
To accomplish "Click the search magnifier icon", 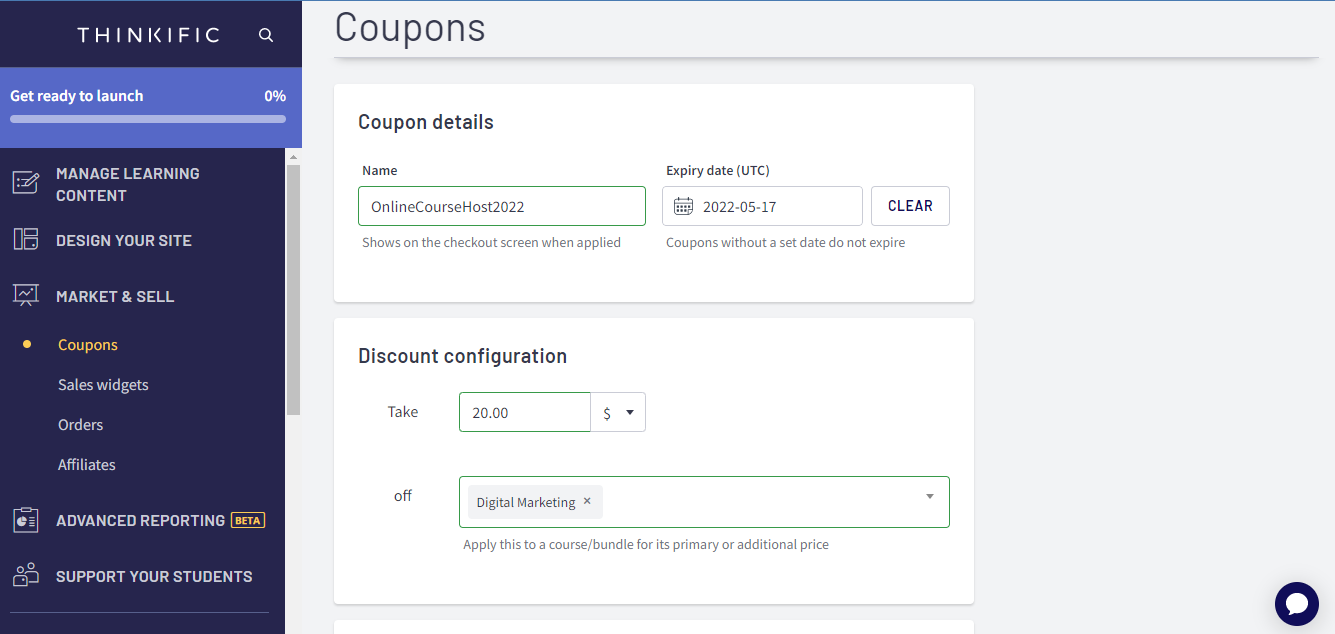I will [x=266, y=35].
